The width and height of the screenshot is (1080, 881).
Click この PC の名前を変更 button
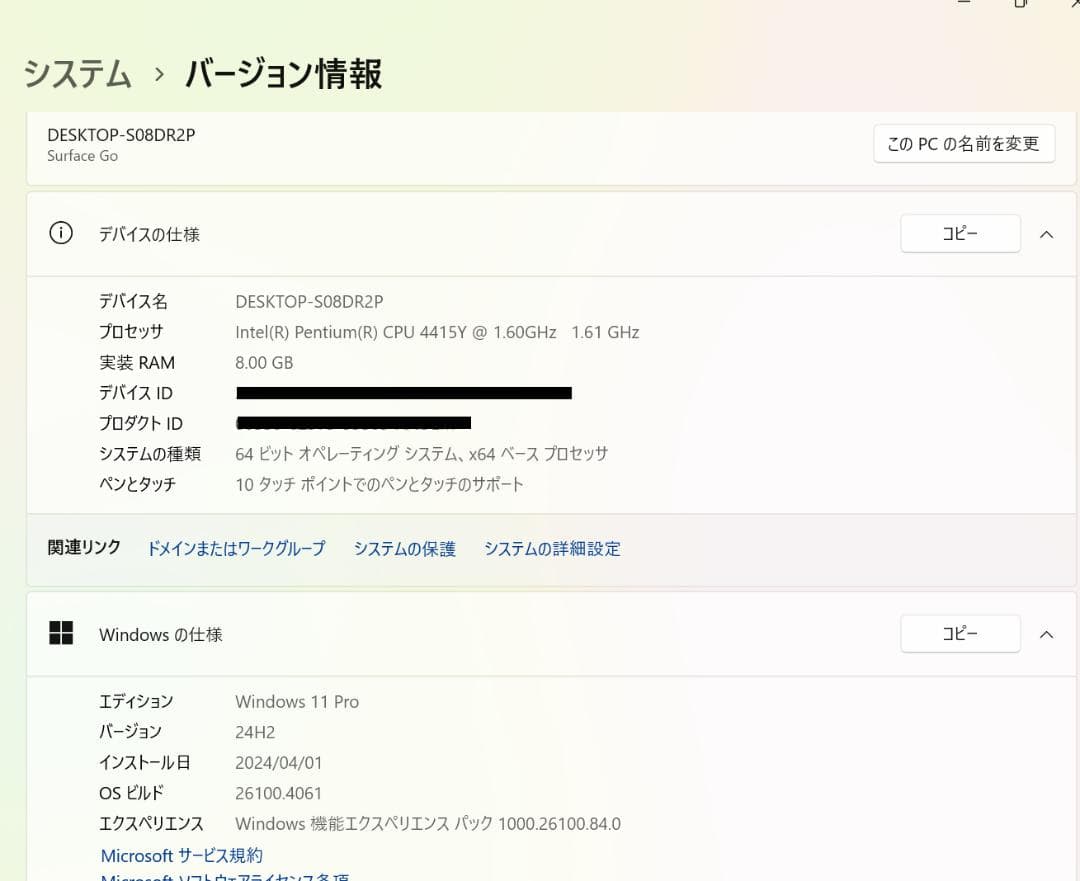coord(964,143)
